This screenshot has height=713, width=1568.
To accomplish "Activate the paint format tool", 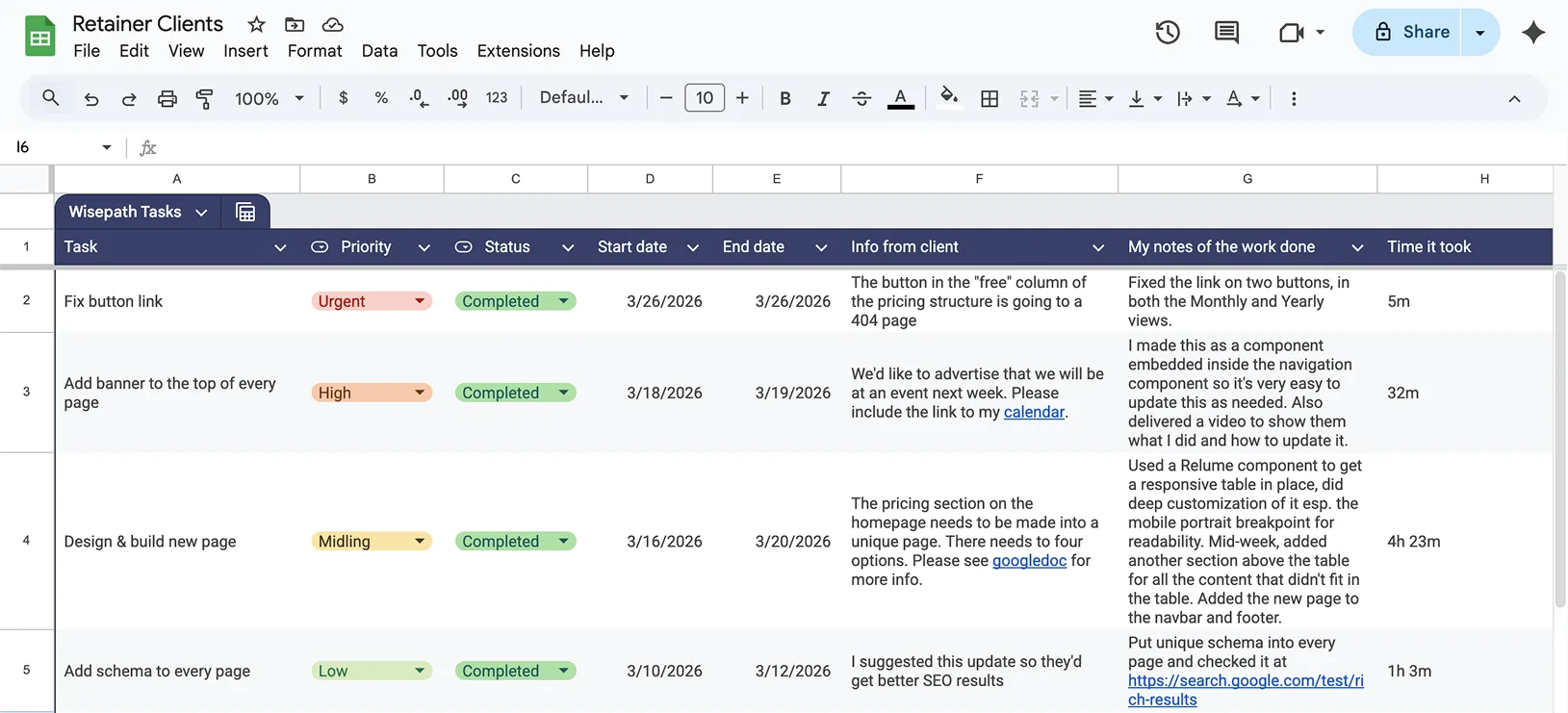I will point(204,98).
